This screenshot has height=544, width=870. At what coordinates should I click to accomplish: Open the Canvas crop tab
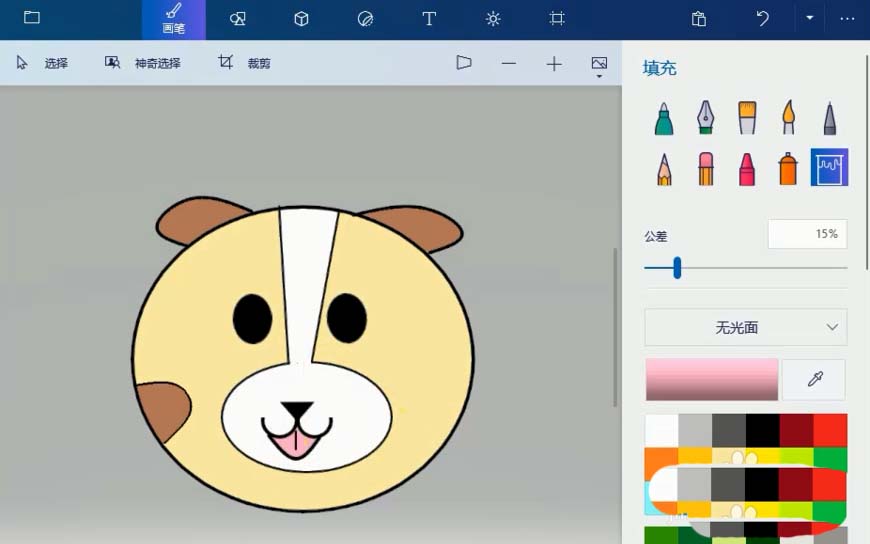click(x=557, y=19)
